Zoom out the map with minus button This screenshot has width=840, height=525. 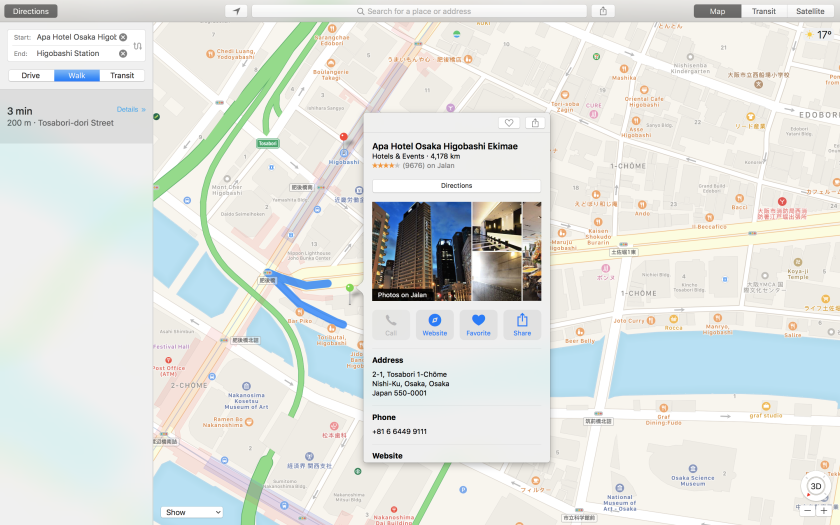pyautogui.click(x=807, y=511)
